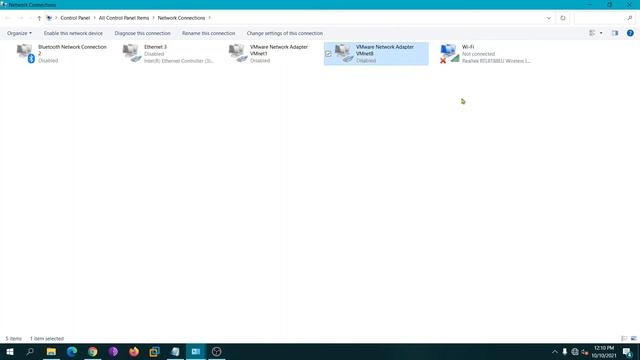Toggle the preview pane button
This screenshot has height=360, width=640.
(615, 33)
